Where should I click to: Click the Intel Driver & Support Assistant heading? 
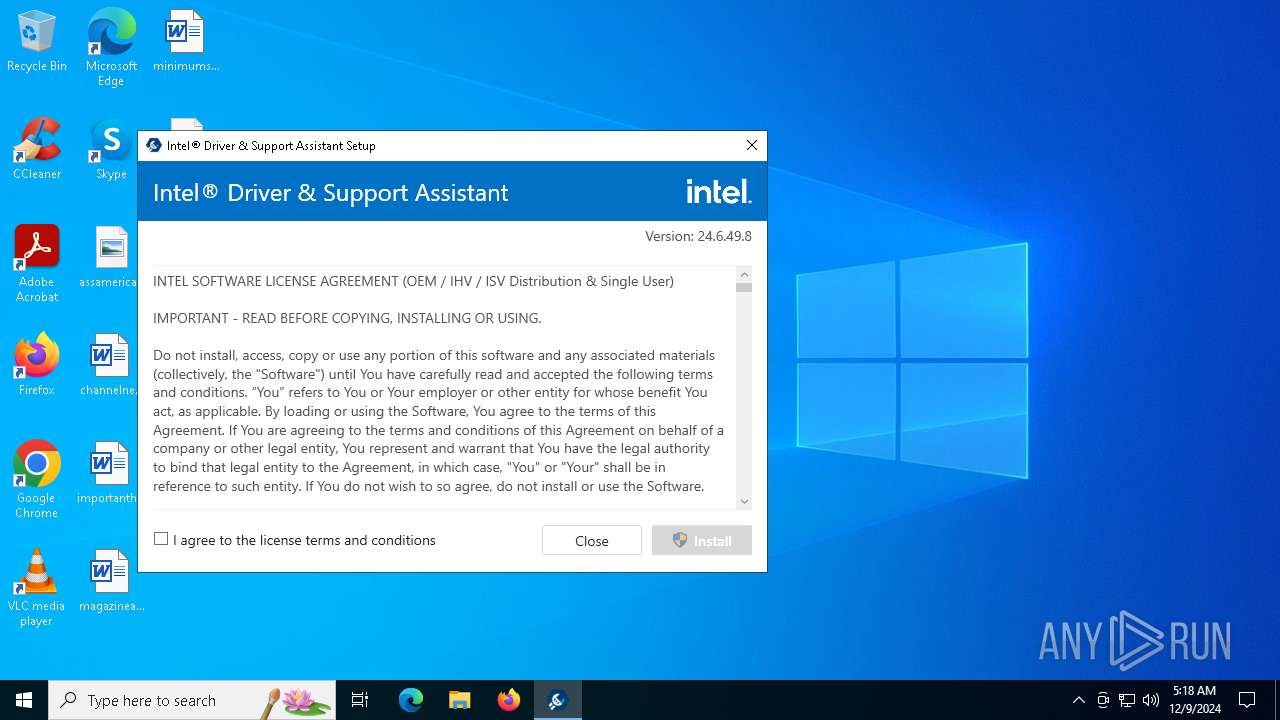(331, 192)
